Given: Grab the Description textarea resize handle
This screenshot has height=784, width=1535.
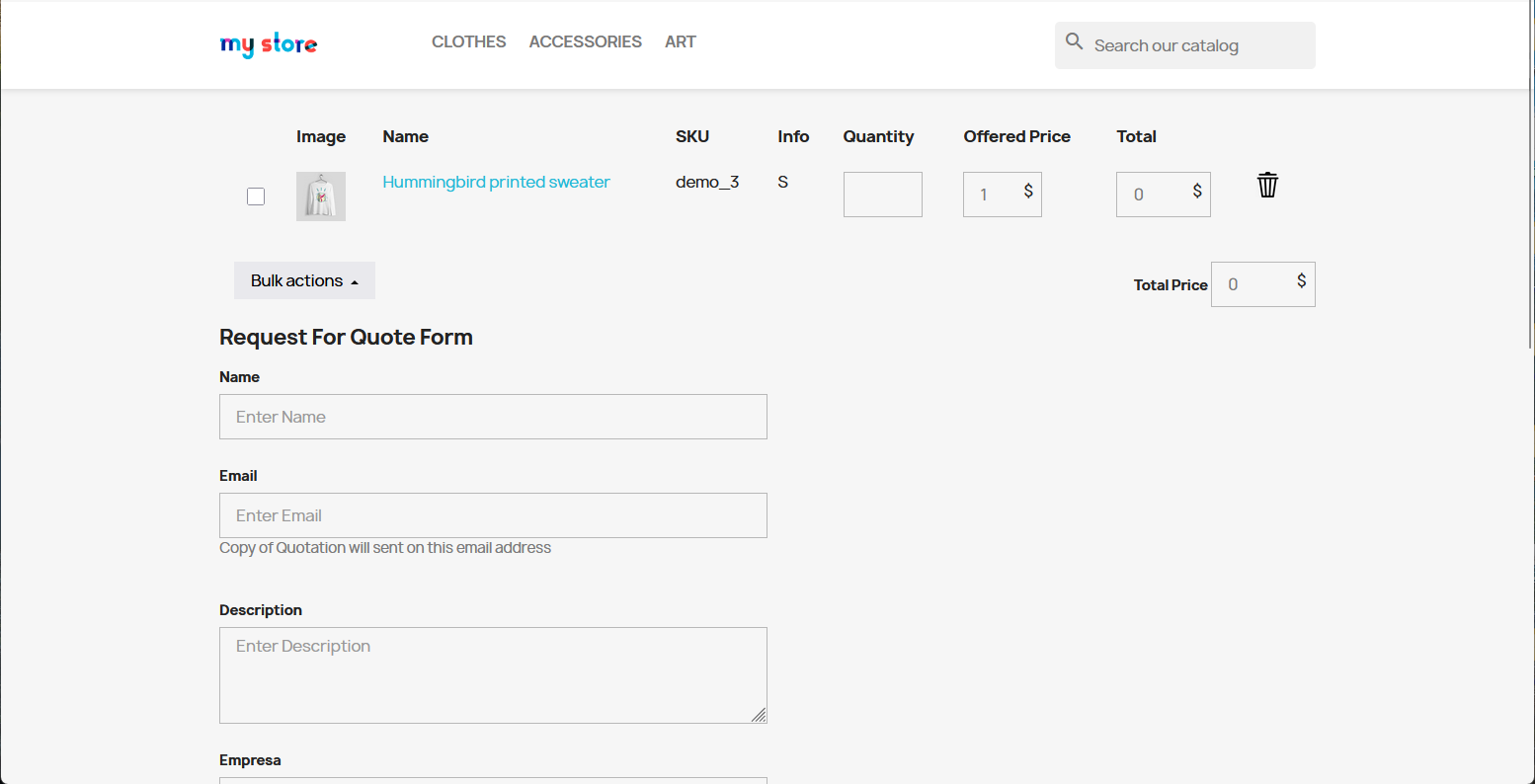Looking at the screenshot, I should pos(759,715).
